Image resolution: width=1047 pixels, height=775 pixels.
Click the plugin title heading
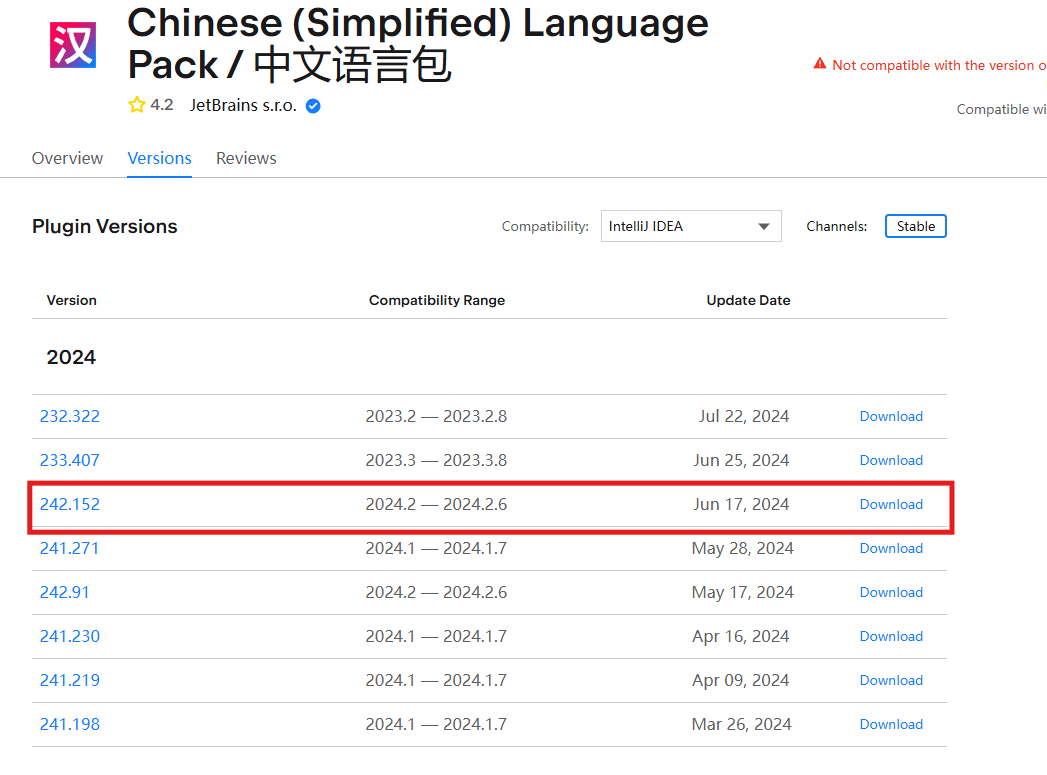point(418,43)
